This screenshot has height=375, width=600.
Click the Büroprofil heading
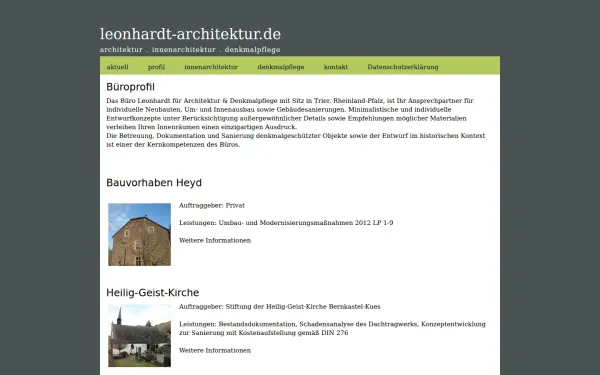130,87
